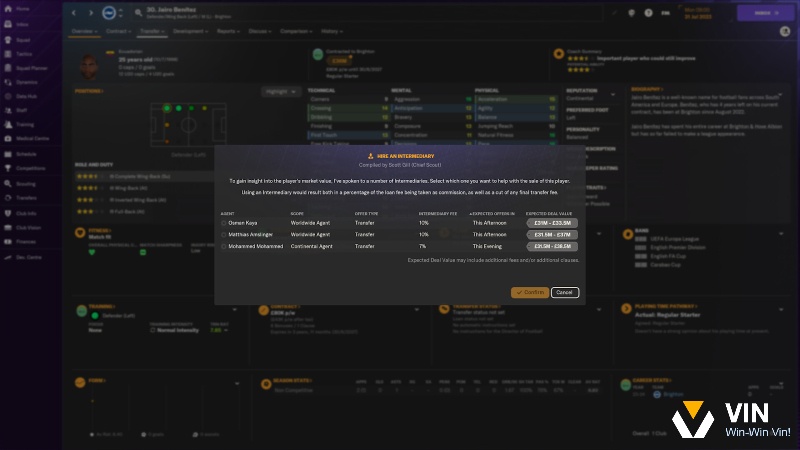Open the help question mark icon
Viewport: 800px width, 450px height.
coord(648,13)
